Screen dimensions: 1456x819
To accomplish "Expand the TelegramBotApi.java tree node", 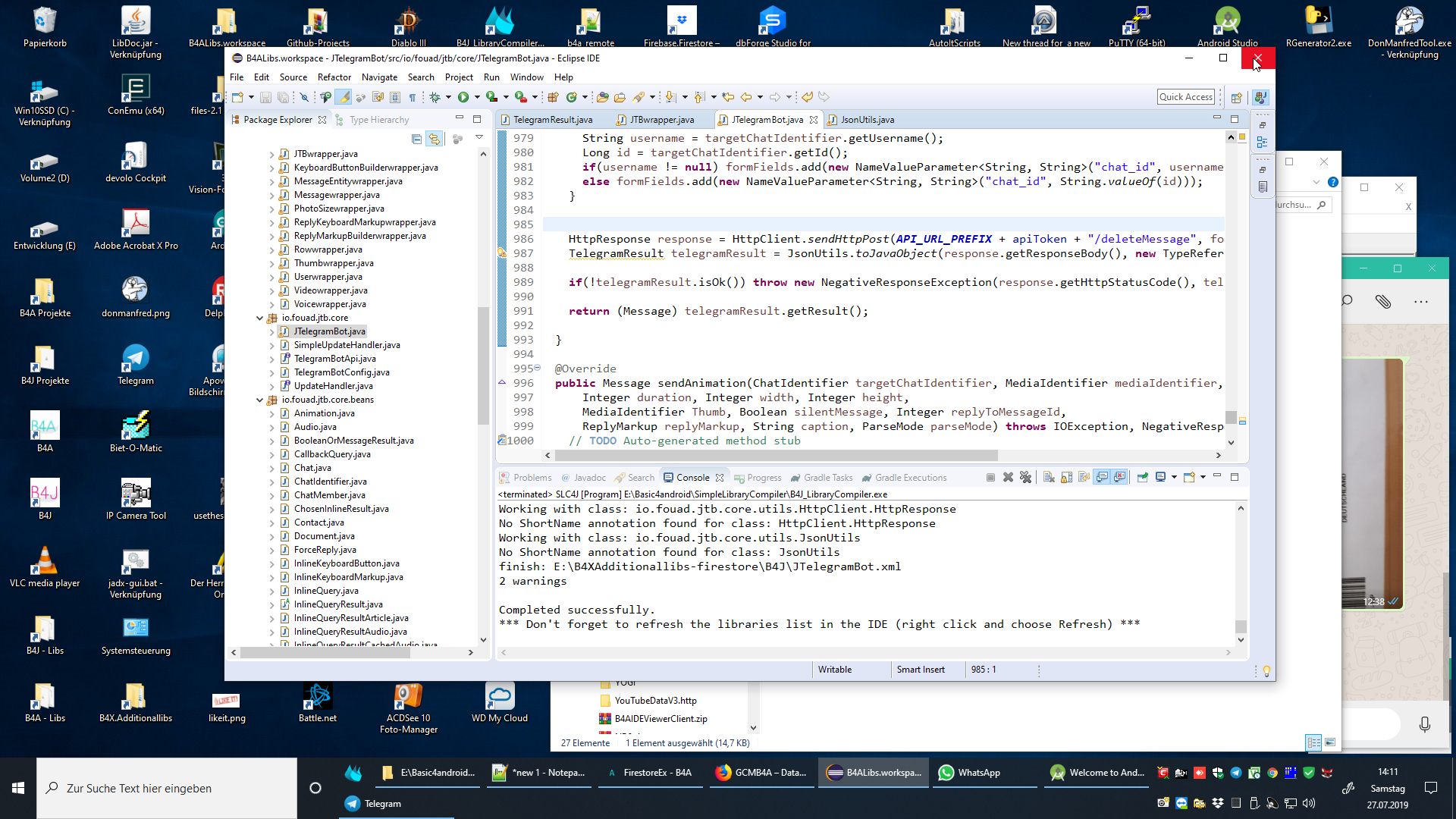I will (271, 359).
